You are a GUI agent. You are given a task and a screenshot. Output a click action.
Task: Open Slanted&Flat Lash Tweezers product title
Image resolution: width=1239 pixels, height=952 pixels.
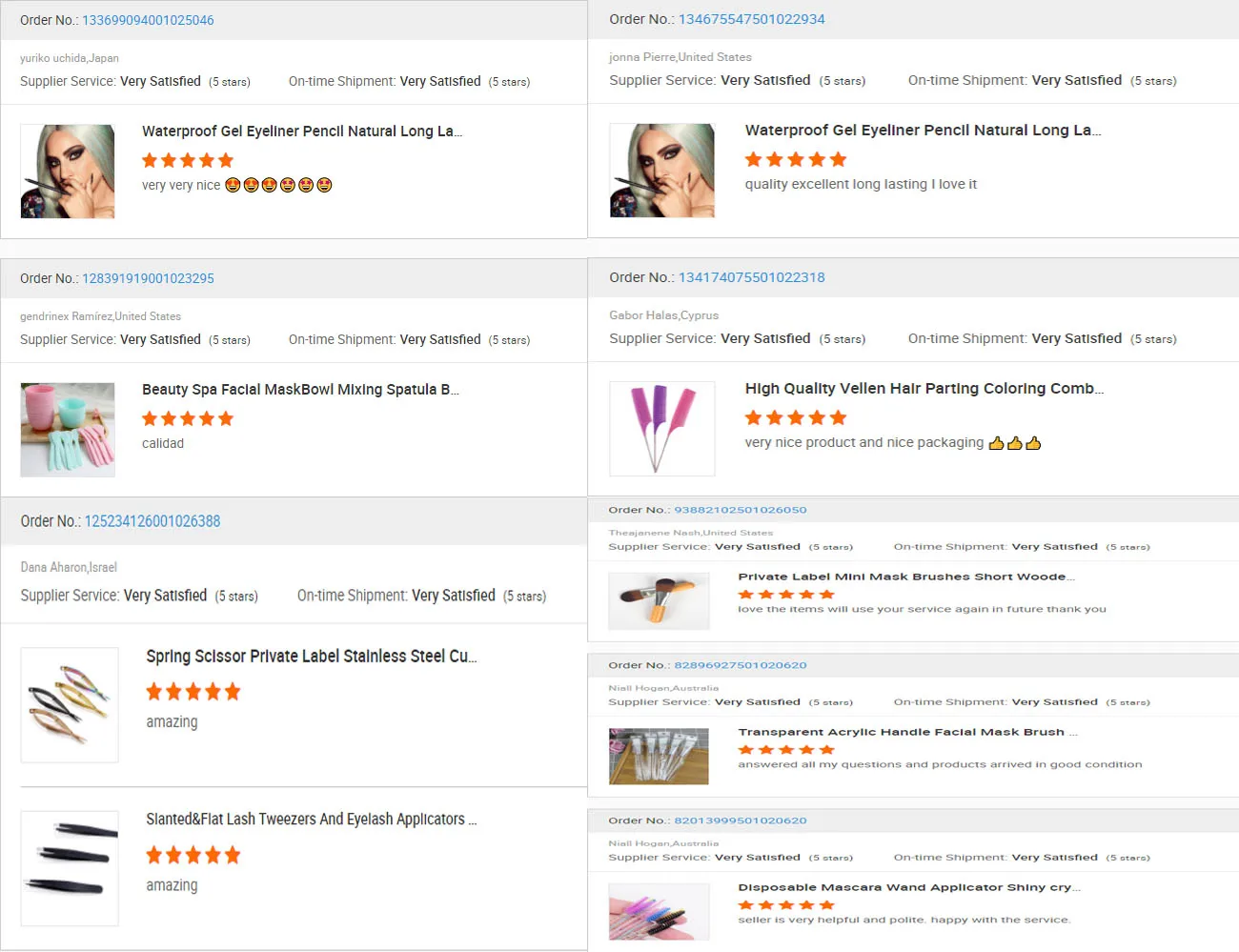point(312,820)
